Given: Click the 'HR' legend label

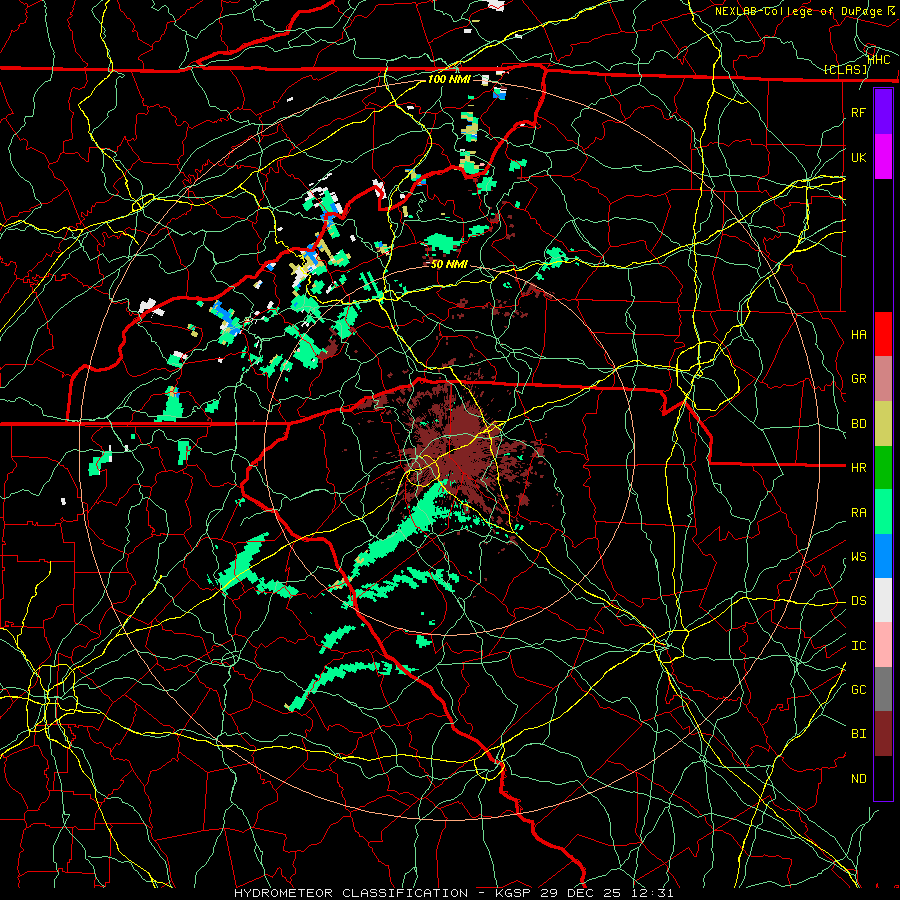Looking at the screenshot, I should coord(858,468).
